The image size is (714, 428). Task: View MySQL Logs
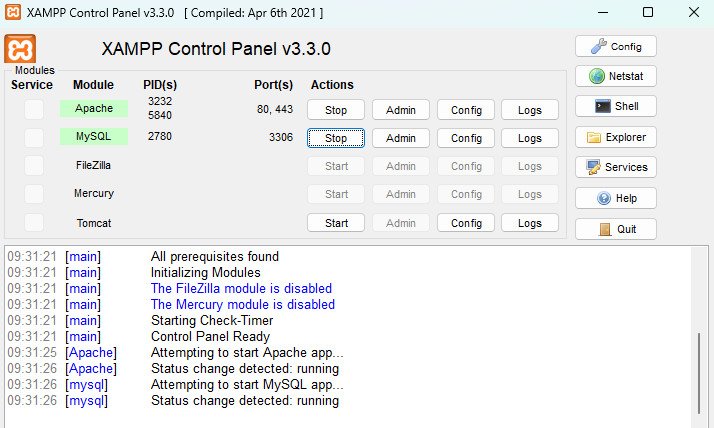(x=530, y=138)
